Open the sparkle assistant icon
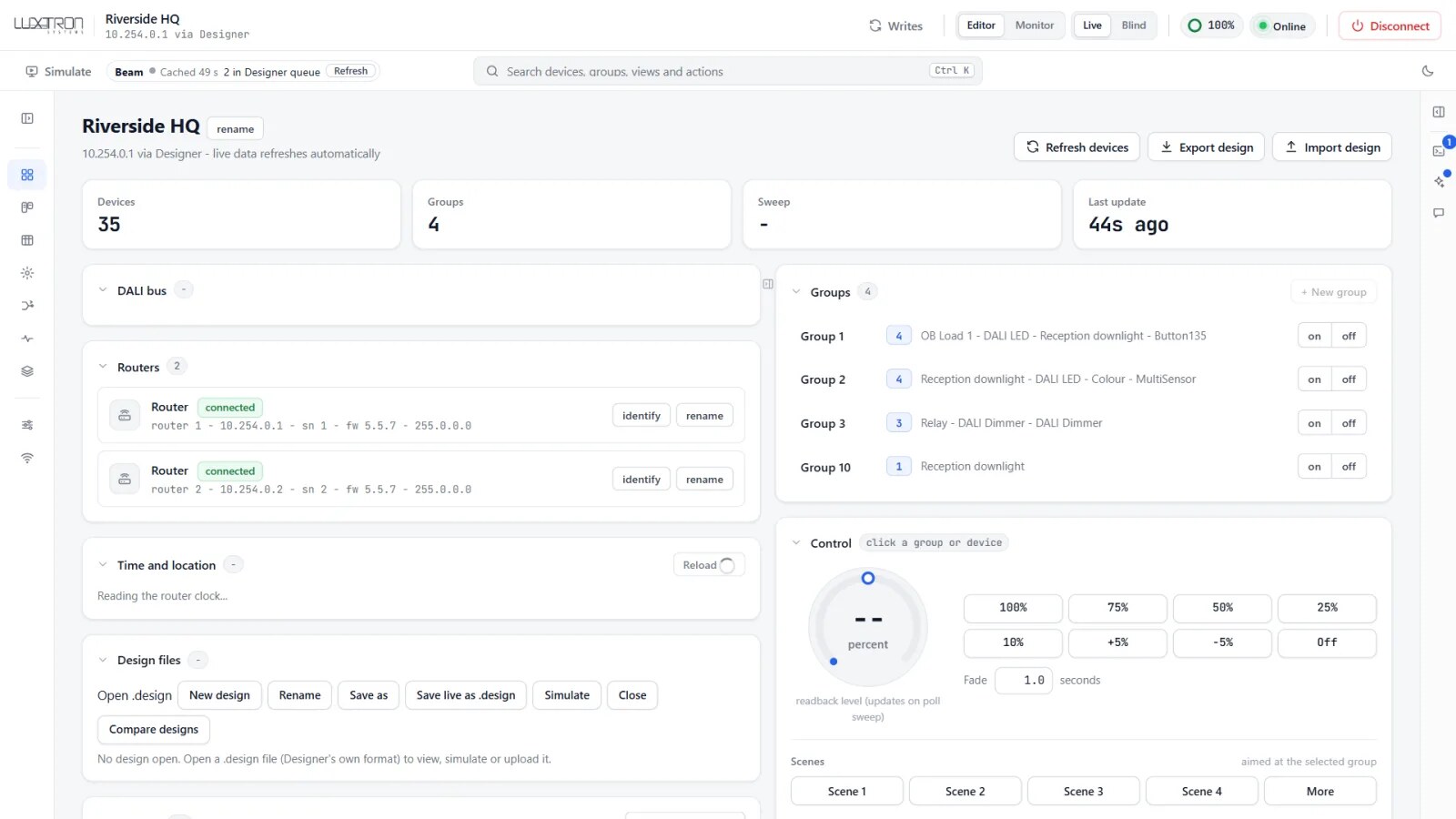 [x=1439, y=181]
